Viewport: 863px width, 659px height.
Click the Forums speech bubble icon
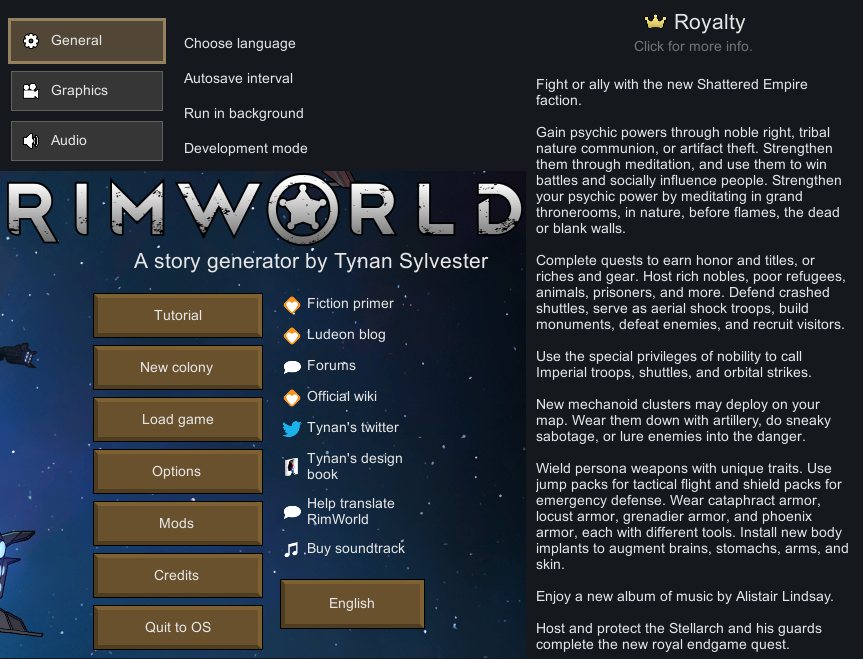(292, 367)
